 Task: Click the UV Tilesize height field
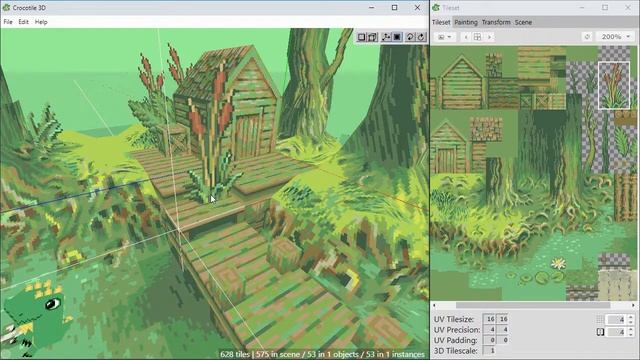click(502, 319)
